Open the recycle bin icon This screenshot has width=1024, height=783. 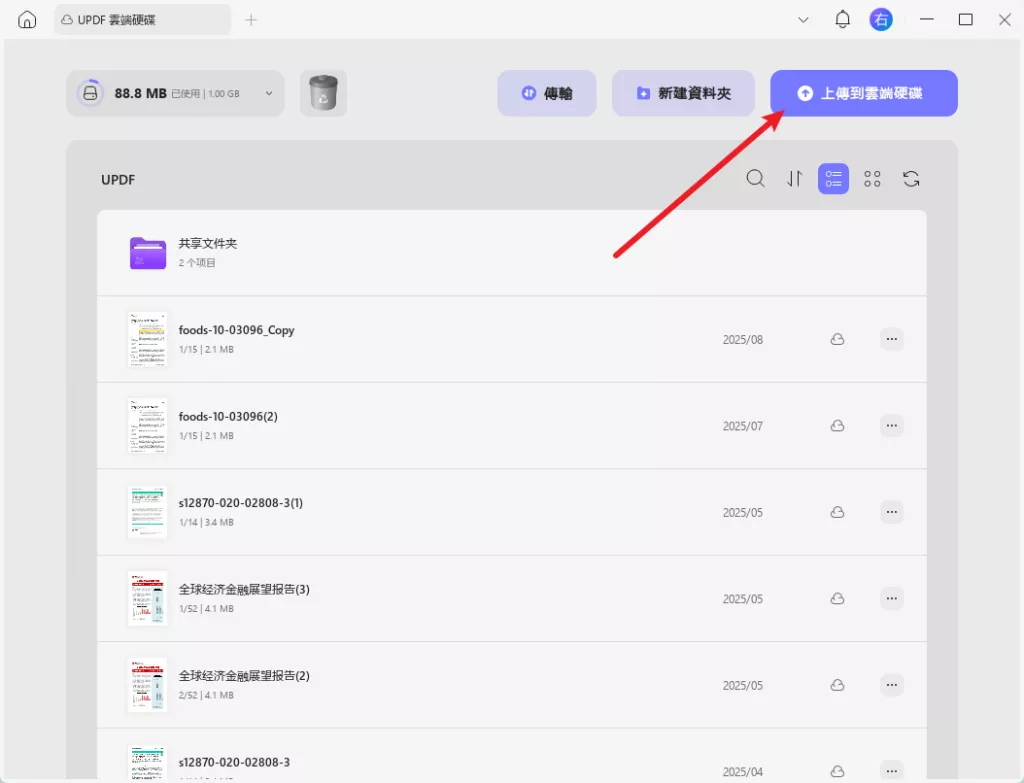(x=323, y=93)
